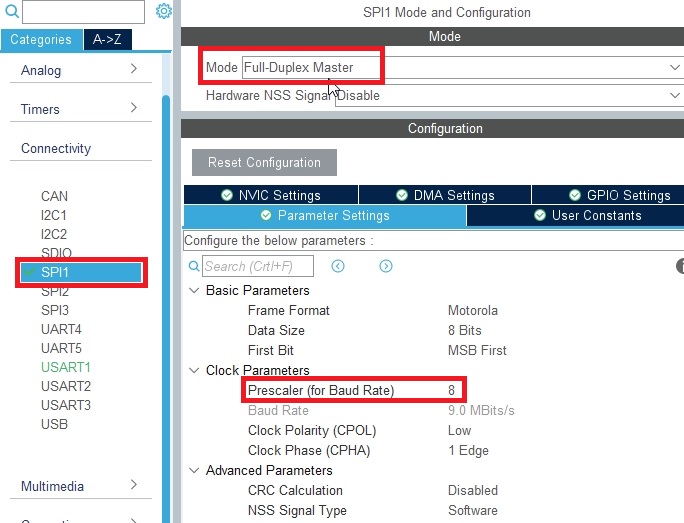Expand the Analog category
Screen dimensions: 684x523
click(x=80, y=70)
